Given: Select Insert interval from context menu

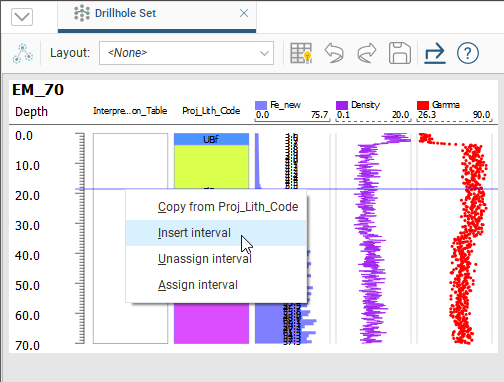Looking at the screenshot, I should click(216, 233).
